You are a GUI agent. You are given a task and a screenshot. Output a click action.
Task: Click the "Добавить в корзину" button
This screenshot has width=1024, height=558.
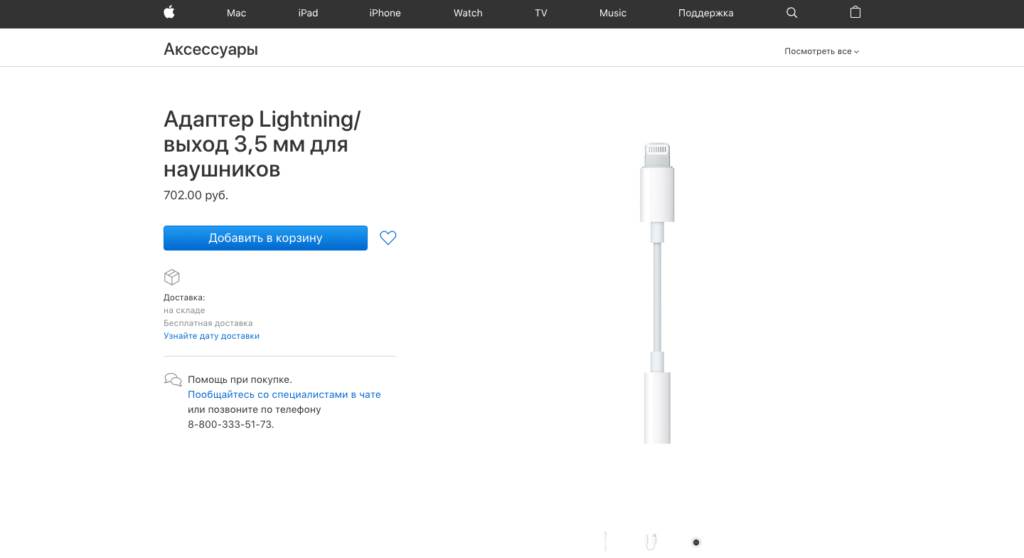[x=265, y=238]
